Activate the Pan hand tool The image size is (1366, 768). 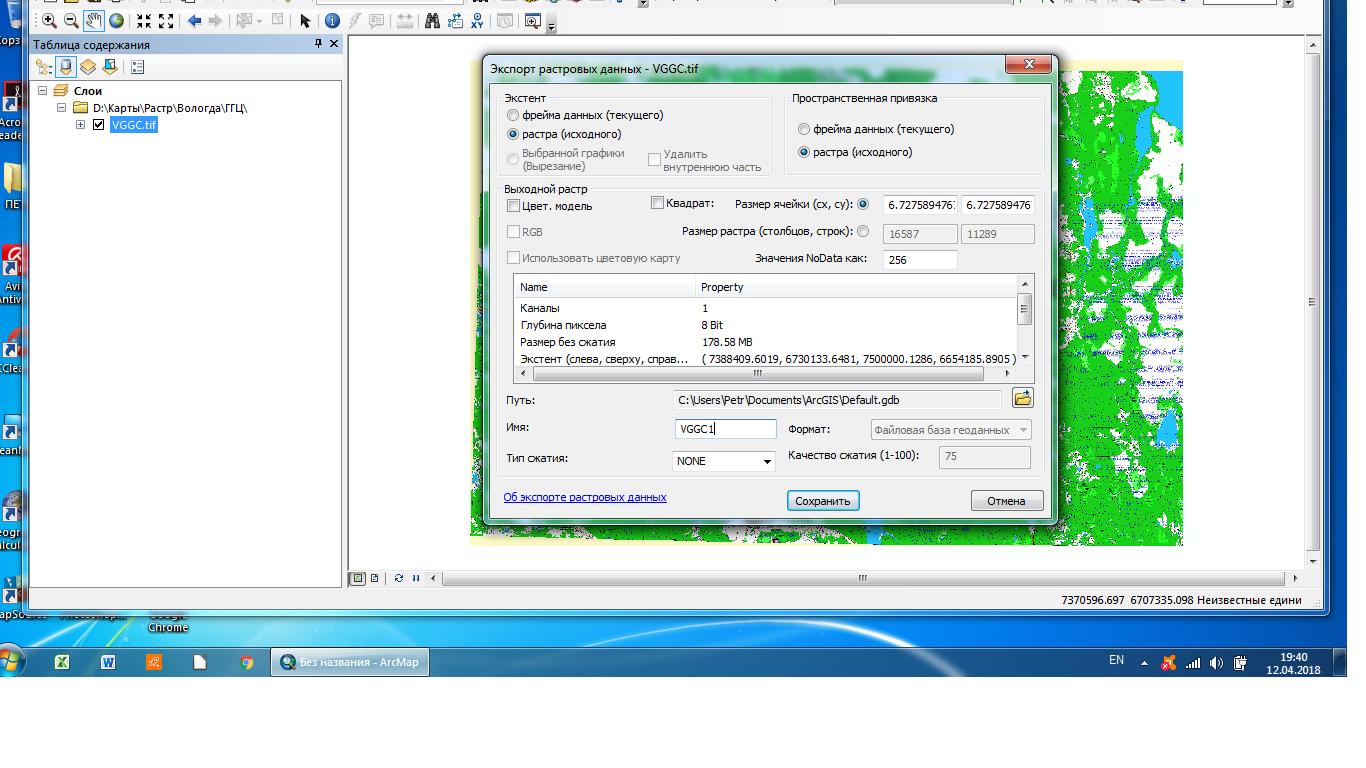click(94, 20)
